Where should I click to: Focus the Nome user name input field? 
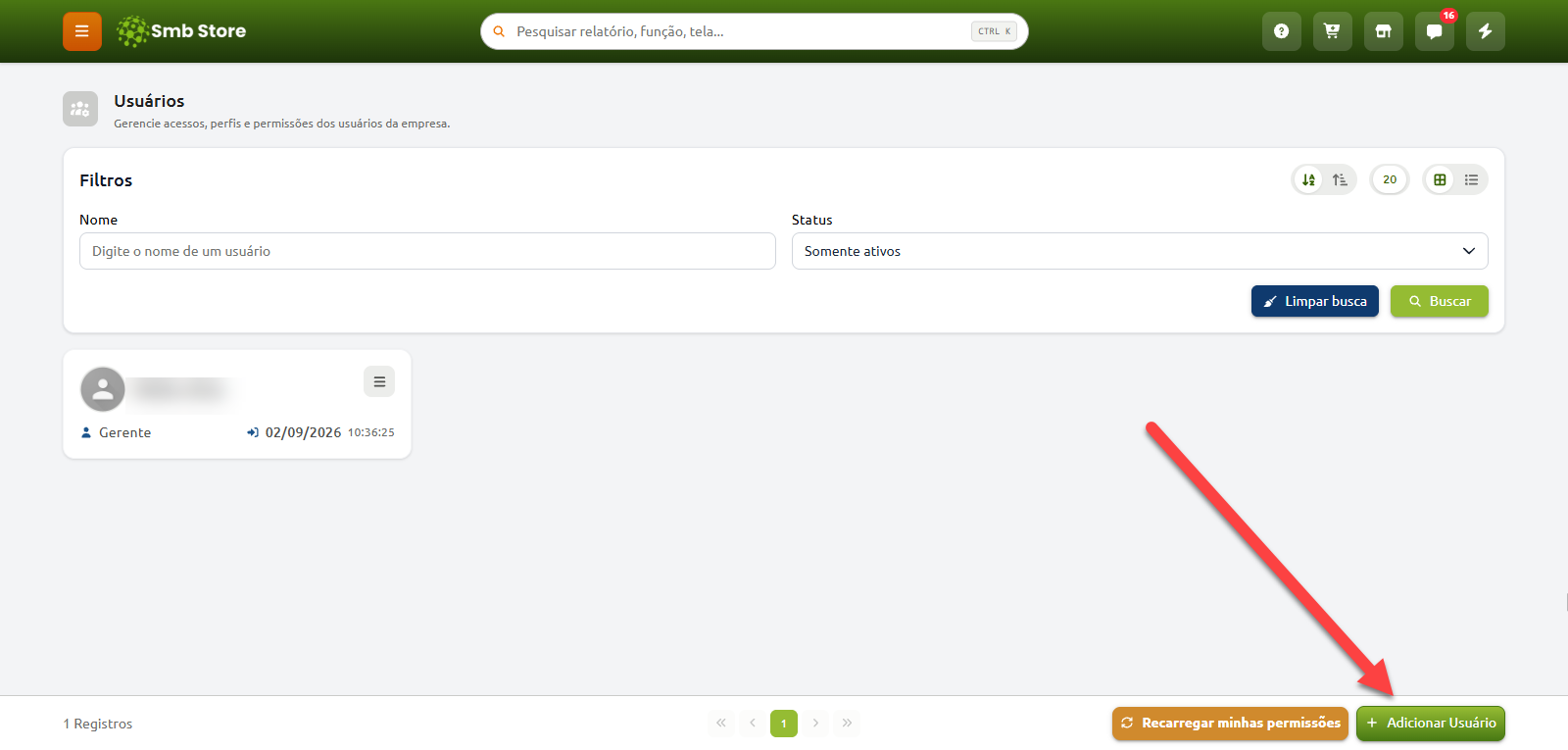pyautogui.click(x=427, y=251)
